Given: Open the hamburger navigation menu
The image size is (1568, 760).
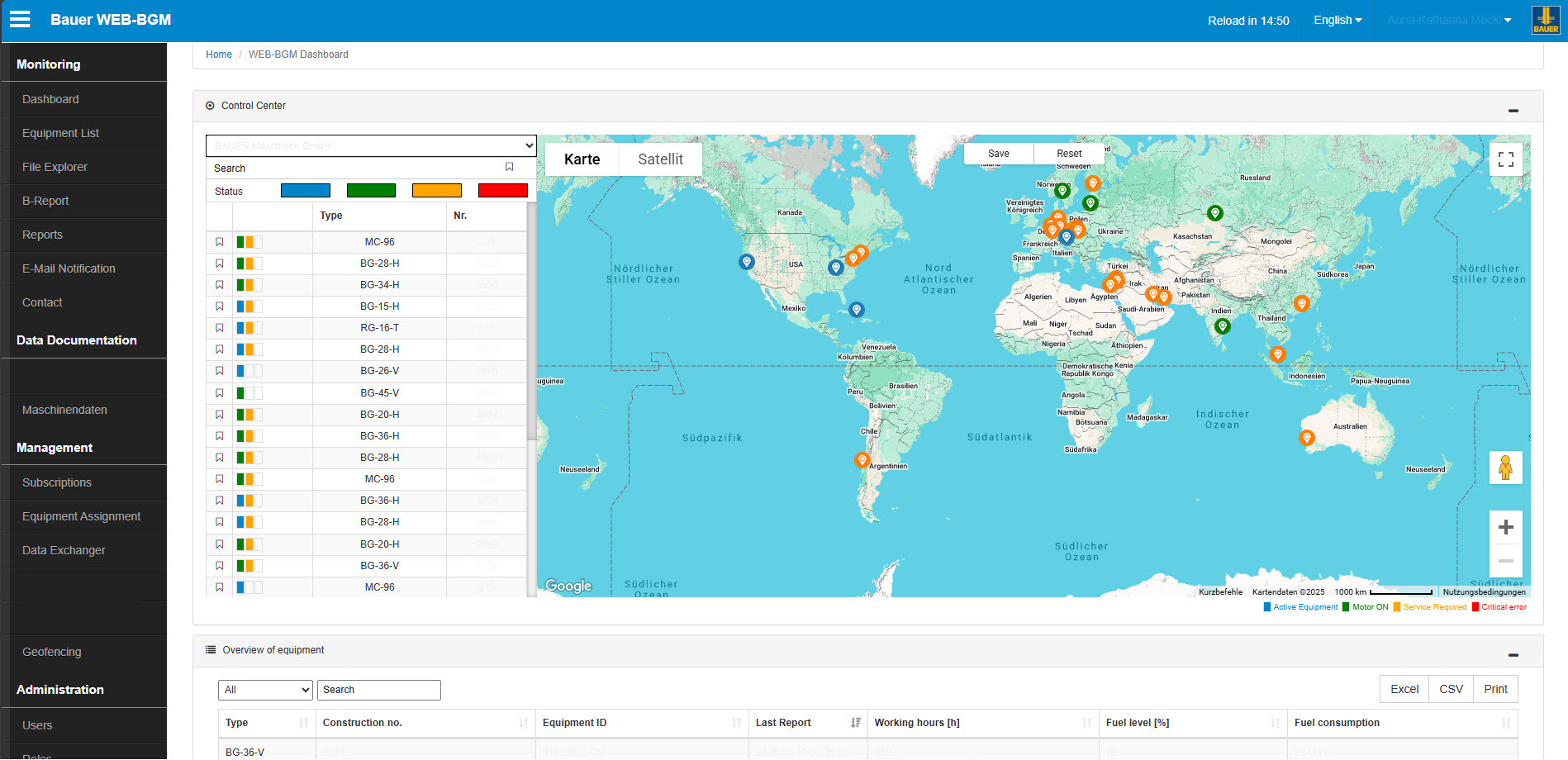Looking at the screenshot, I should 20,19.
